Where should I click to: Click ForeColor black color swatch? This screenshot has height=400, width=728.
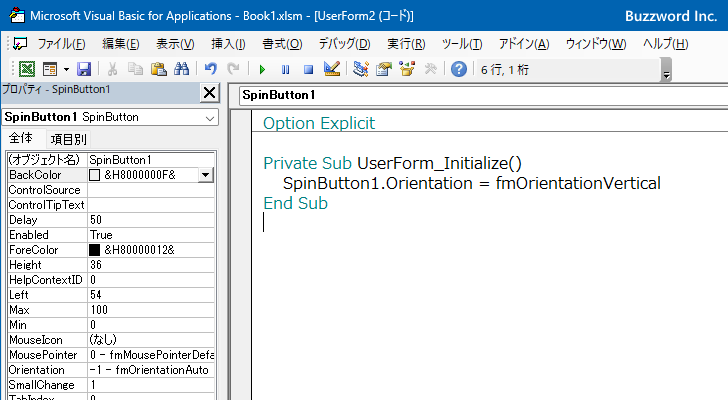pos(94,250)
